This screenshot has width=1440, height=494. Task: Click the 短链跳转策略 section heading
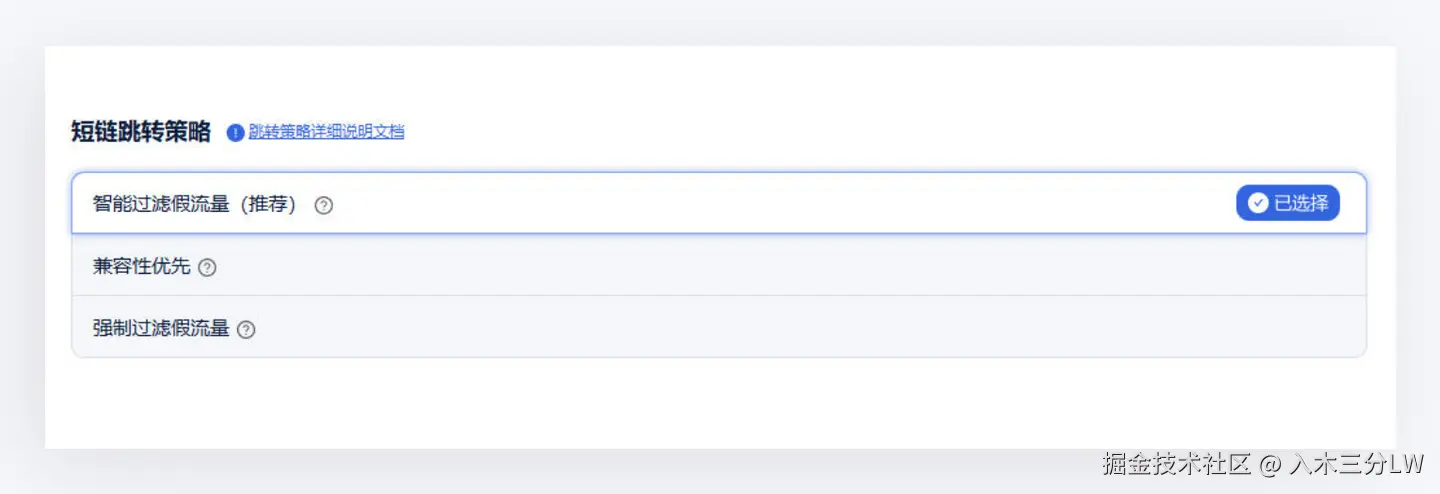(x=141, y=132)
